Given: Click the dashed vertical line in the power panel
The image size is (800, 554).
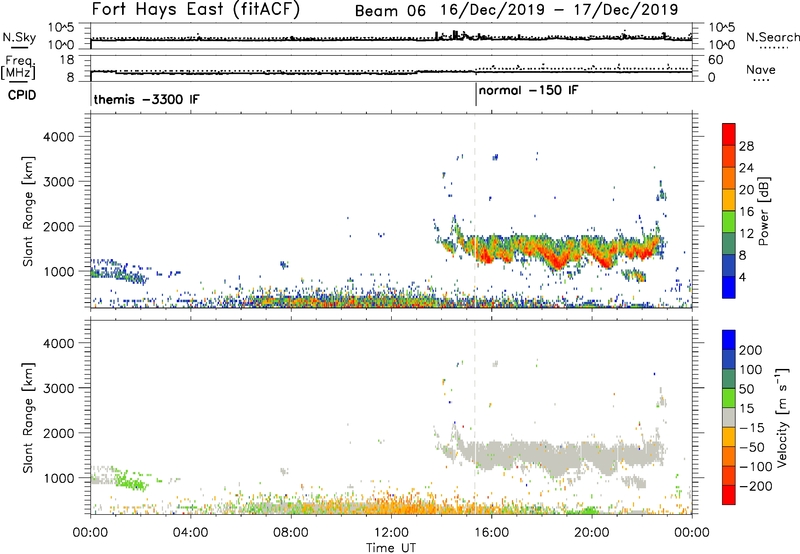Looking at the screenshot, I should point(475,211).
